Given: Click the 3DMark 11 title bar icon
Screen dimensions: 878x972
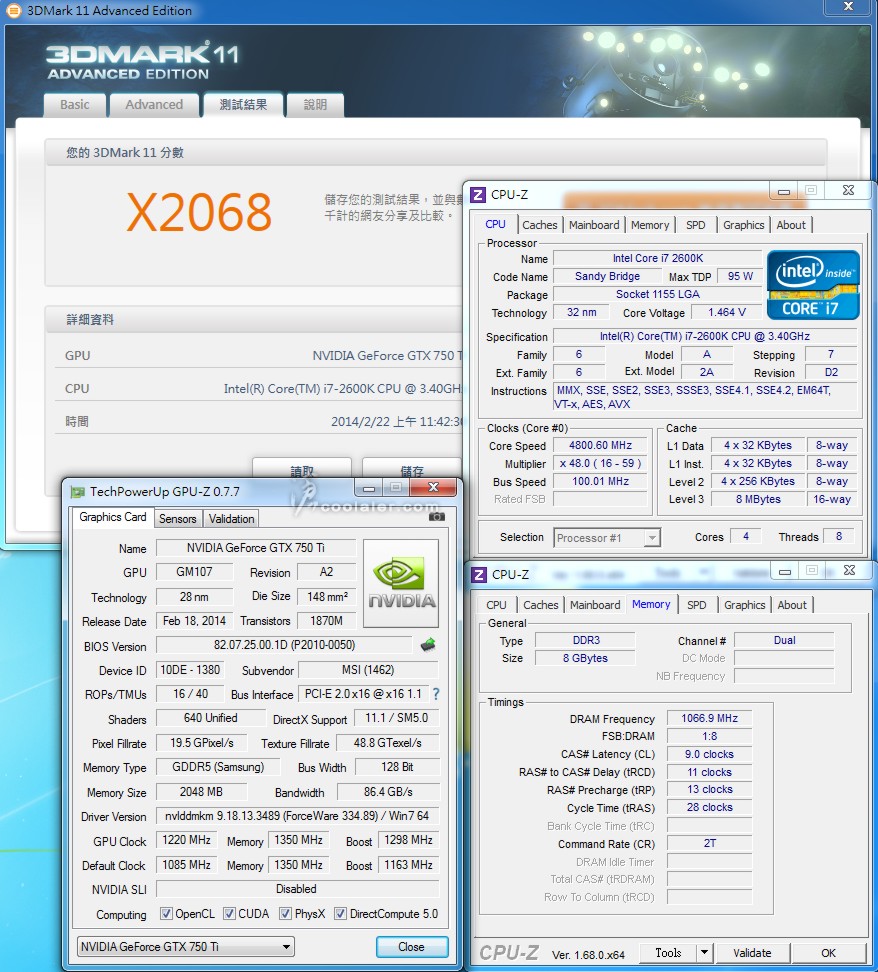Looking at the screenshot, I should [12, 11].
